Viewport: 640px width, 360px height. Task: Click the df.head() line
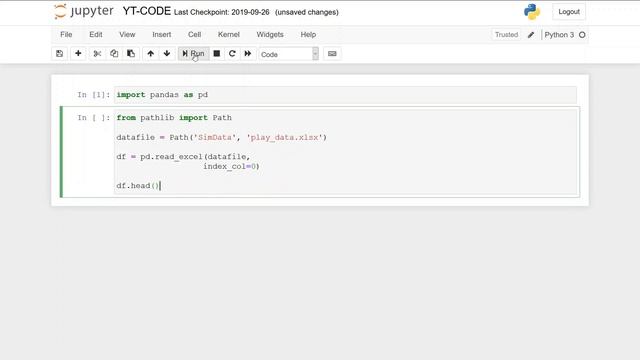click(x=138, y=186)
